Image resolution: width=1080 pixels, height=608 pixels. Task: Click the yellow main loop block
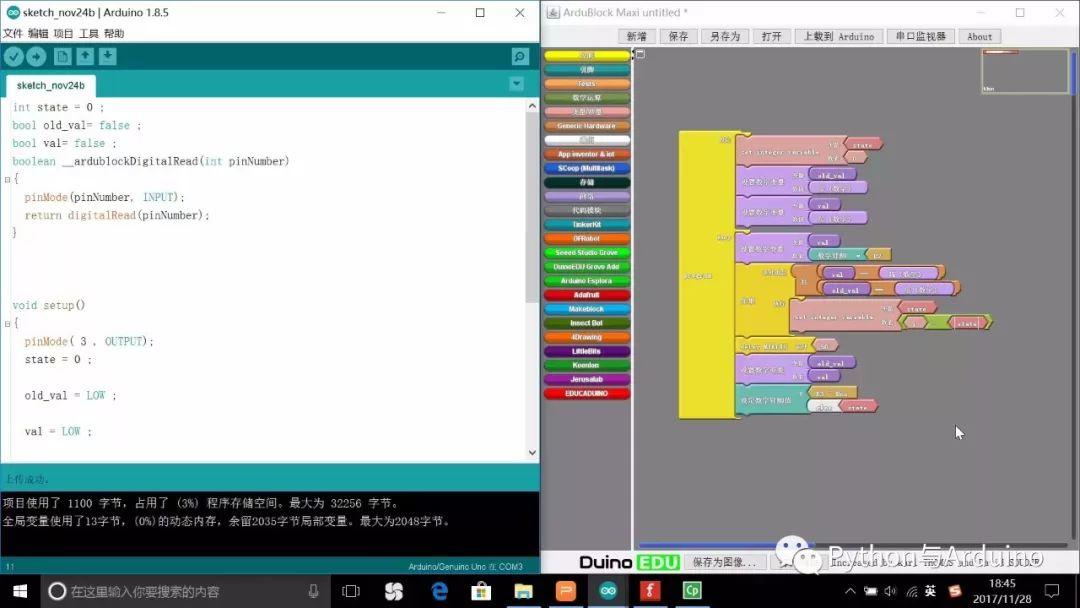point(706,275)
